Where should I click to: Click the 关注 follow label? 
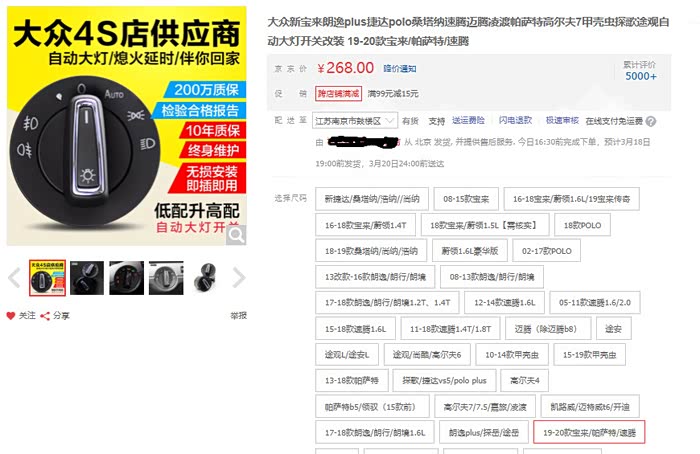point(27,316)
